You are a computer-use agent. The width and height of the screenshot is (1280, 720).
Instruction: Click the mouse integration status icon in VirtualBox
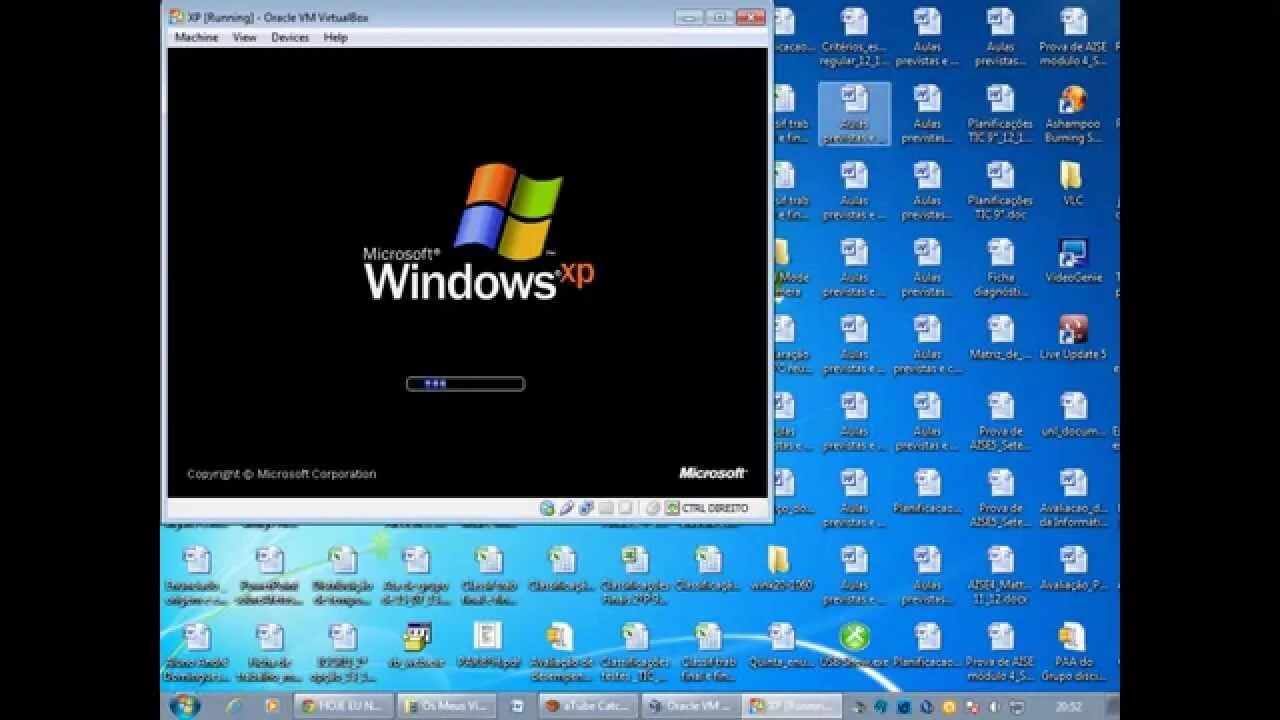[x=652, y=508]
